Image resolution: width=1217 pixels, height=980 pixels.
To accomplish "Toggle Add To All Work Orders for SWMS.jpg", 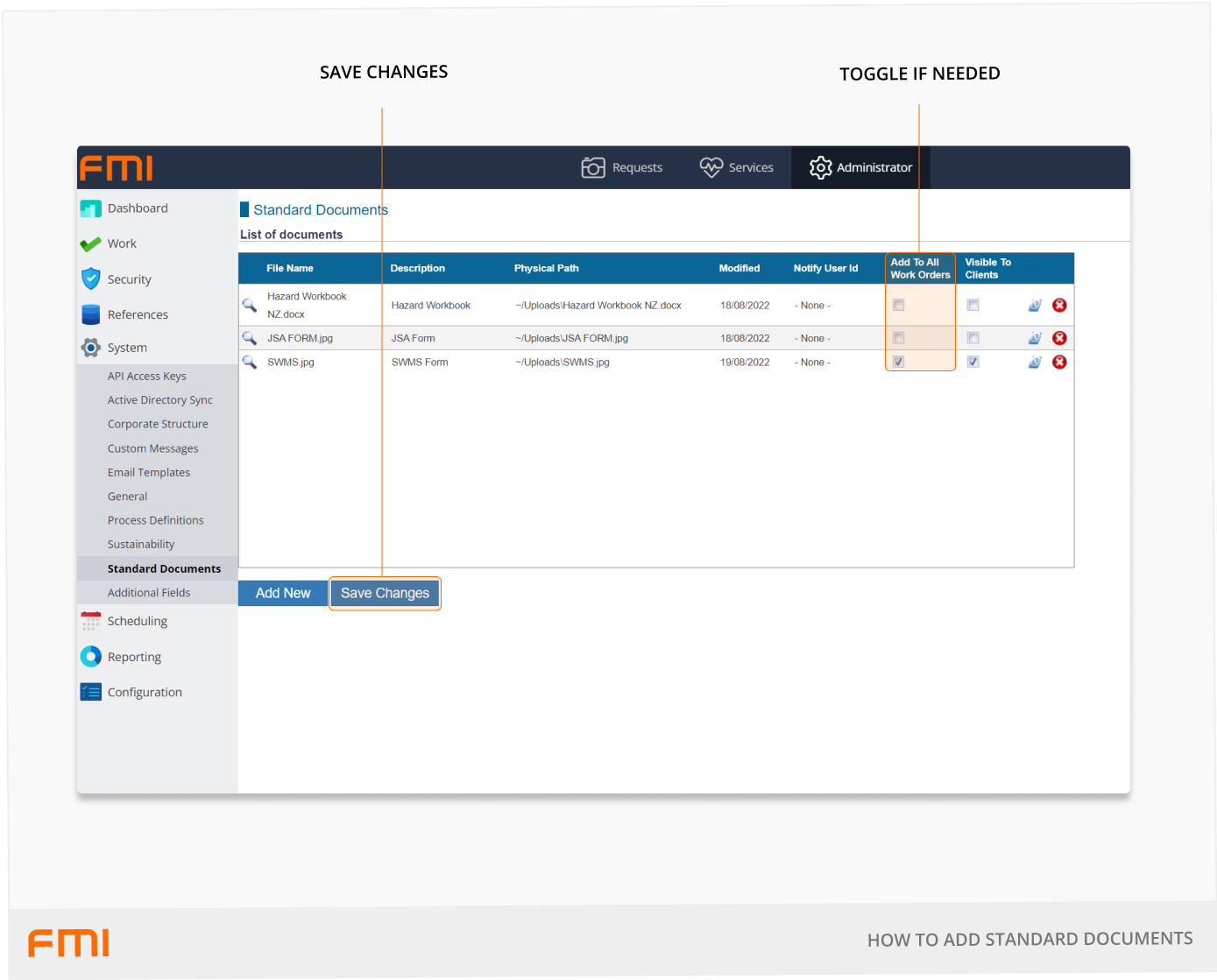I will click(x=898, y=362).
